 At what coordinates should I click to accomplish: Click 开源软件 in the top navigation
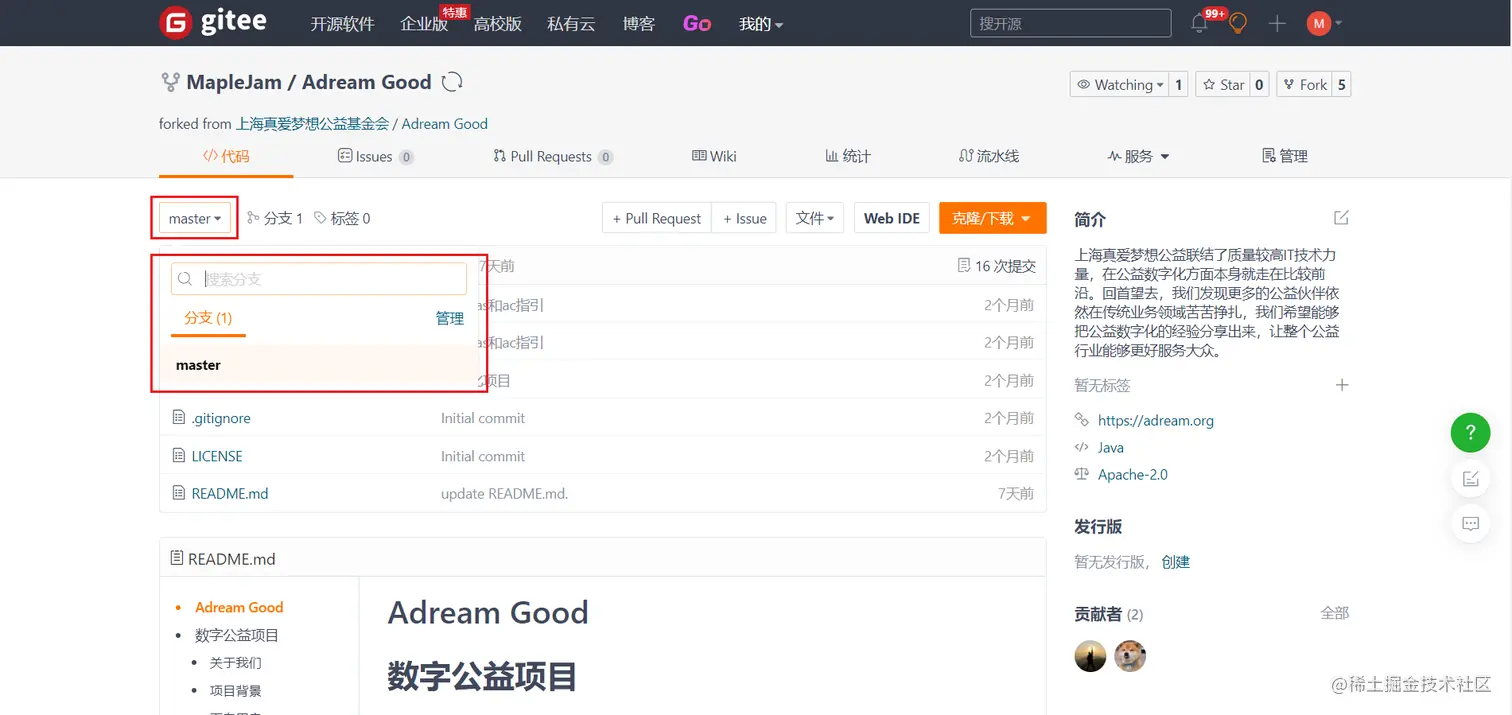[342, 24]
